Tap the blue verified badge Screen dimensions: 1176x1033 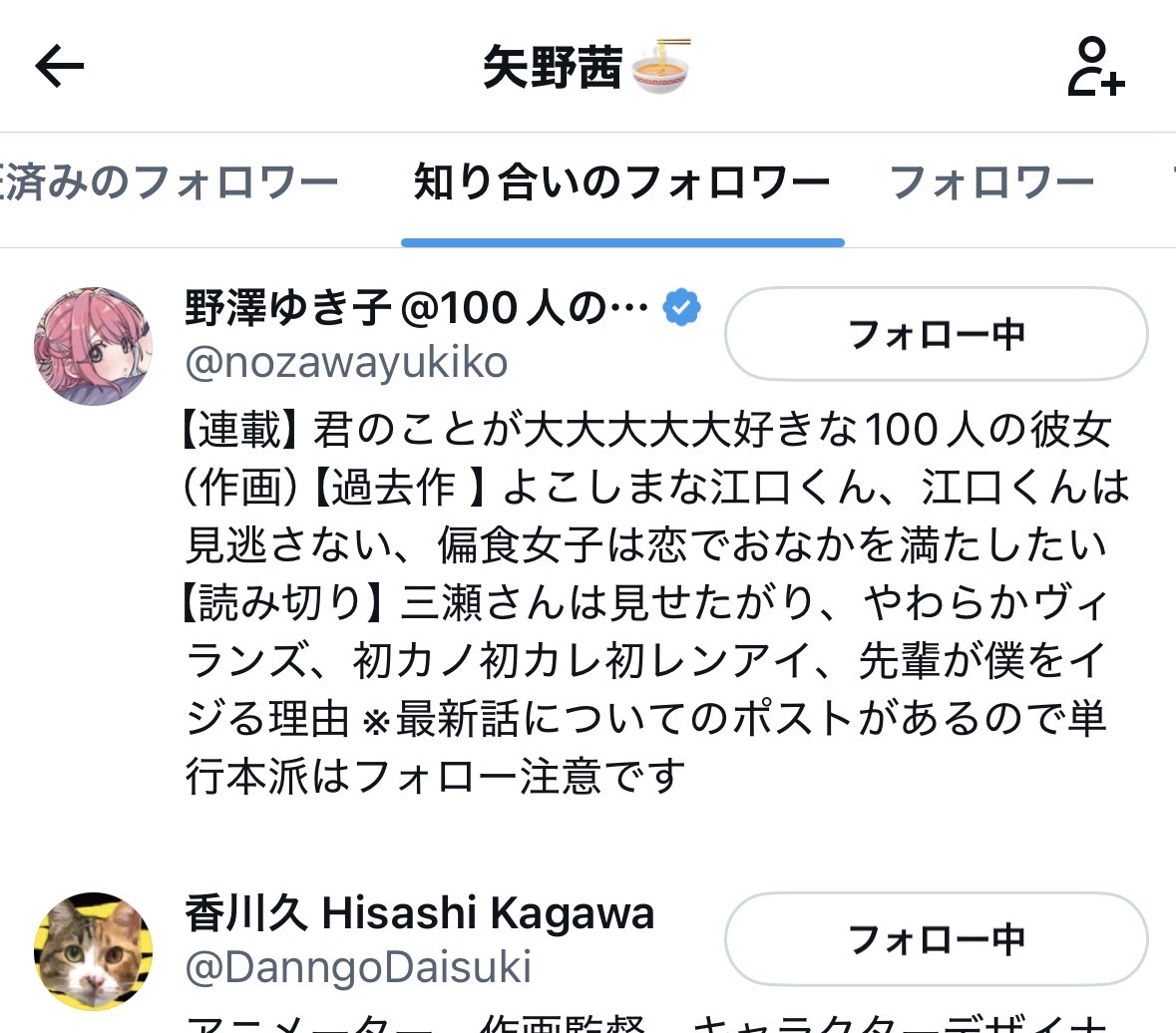[x=681, y=306]
